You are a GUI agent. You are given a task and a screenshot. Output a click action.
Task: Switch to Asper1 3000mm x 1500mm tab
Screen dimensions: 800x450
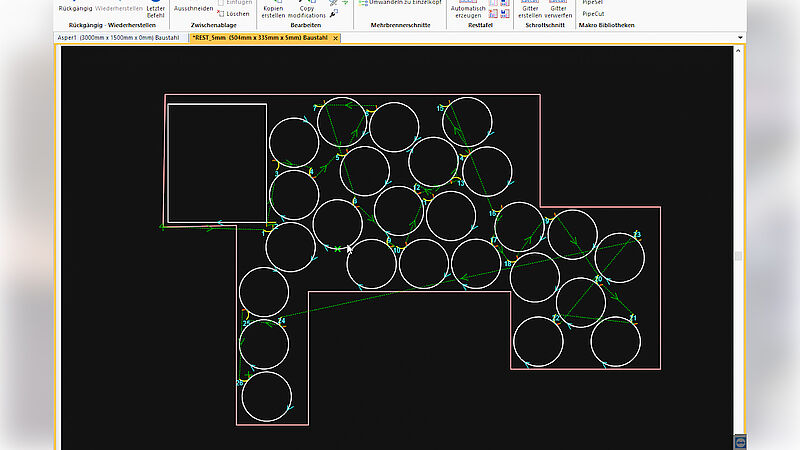pos(118,38)
